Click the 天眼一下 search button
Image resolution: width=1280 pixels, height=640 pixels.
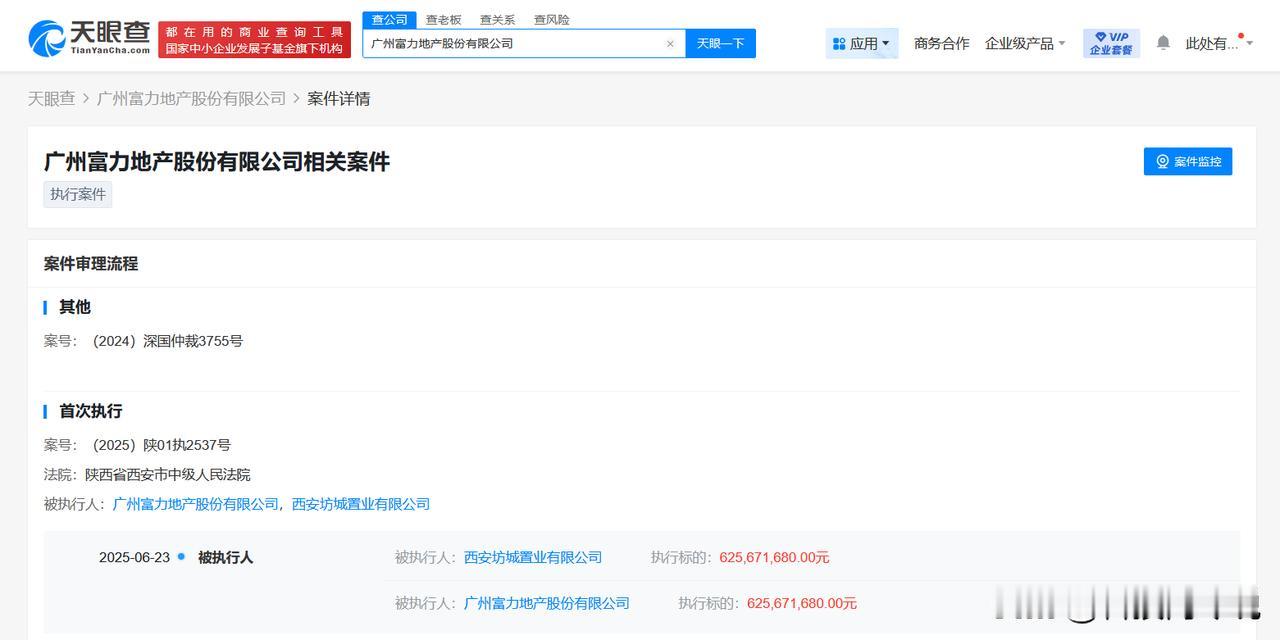(720, 43)
